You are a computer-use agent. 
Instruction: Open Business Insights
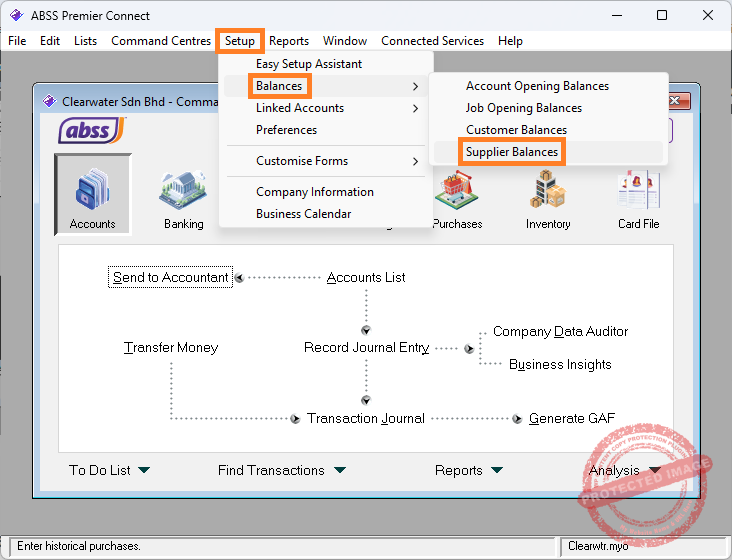(x=560, y=364)
